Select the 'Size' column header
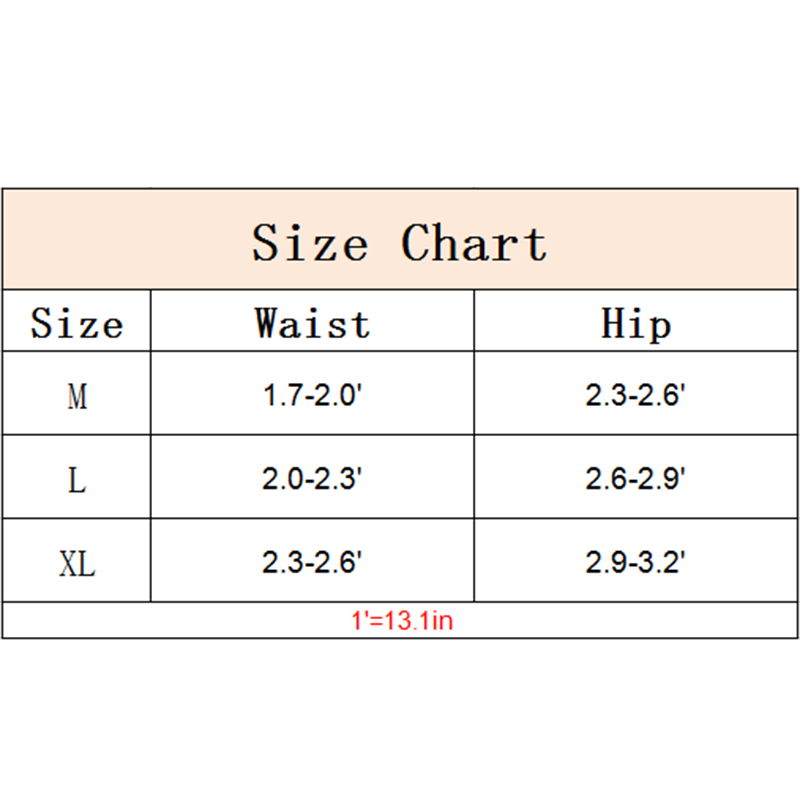 tap(77, 323)
